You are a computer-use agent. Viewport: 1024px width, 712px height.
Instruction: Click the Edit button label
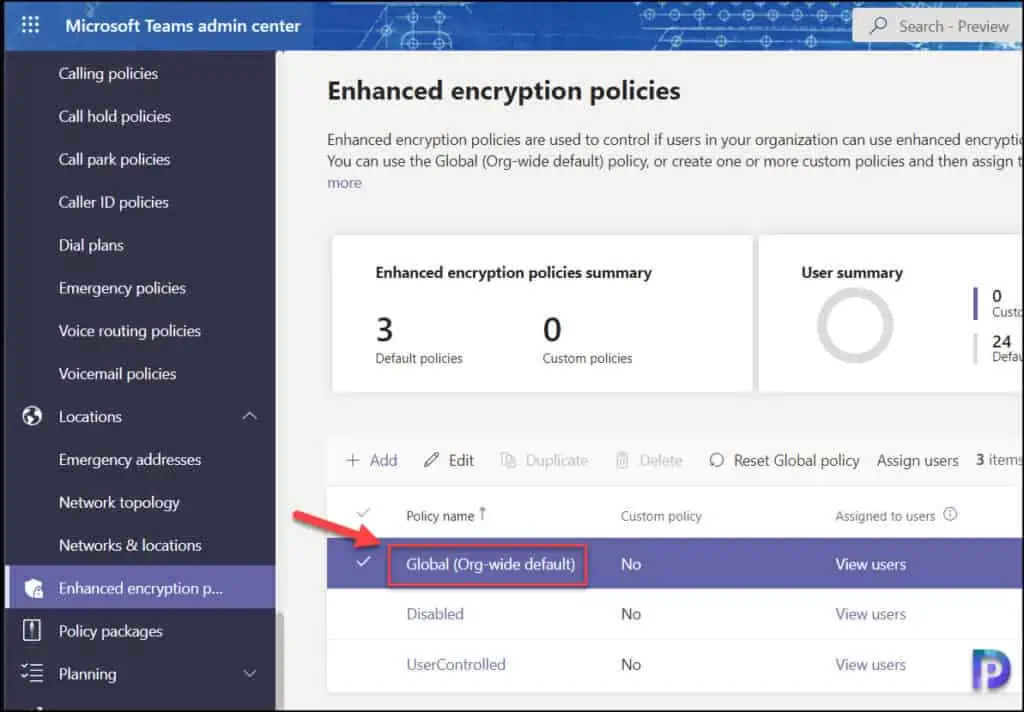[461, 461]
